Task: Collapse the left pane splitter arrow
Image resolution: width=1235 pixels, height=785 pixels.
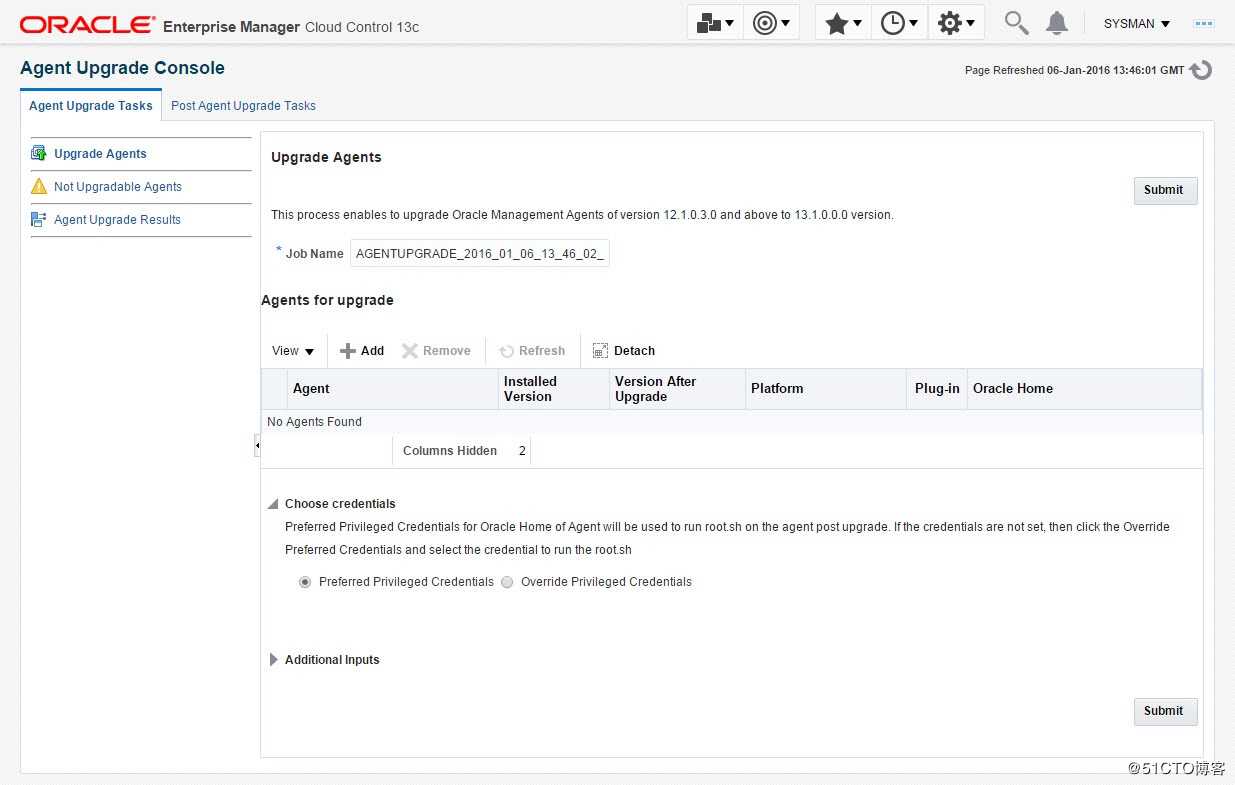Action: pos(257,445)
